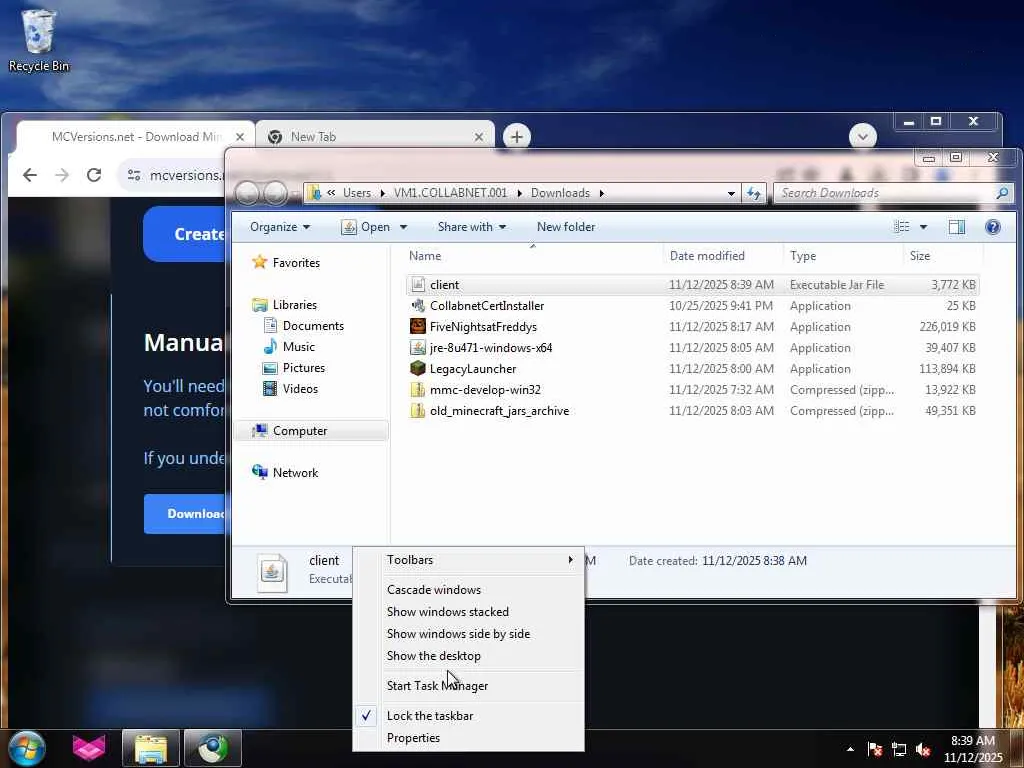Select Favorites in the navigation pane
Screen dimensions: 1024x768
[x=286, y=263]
